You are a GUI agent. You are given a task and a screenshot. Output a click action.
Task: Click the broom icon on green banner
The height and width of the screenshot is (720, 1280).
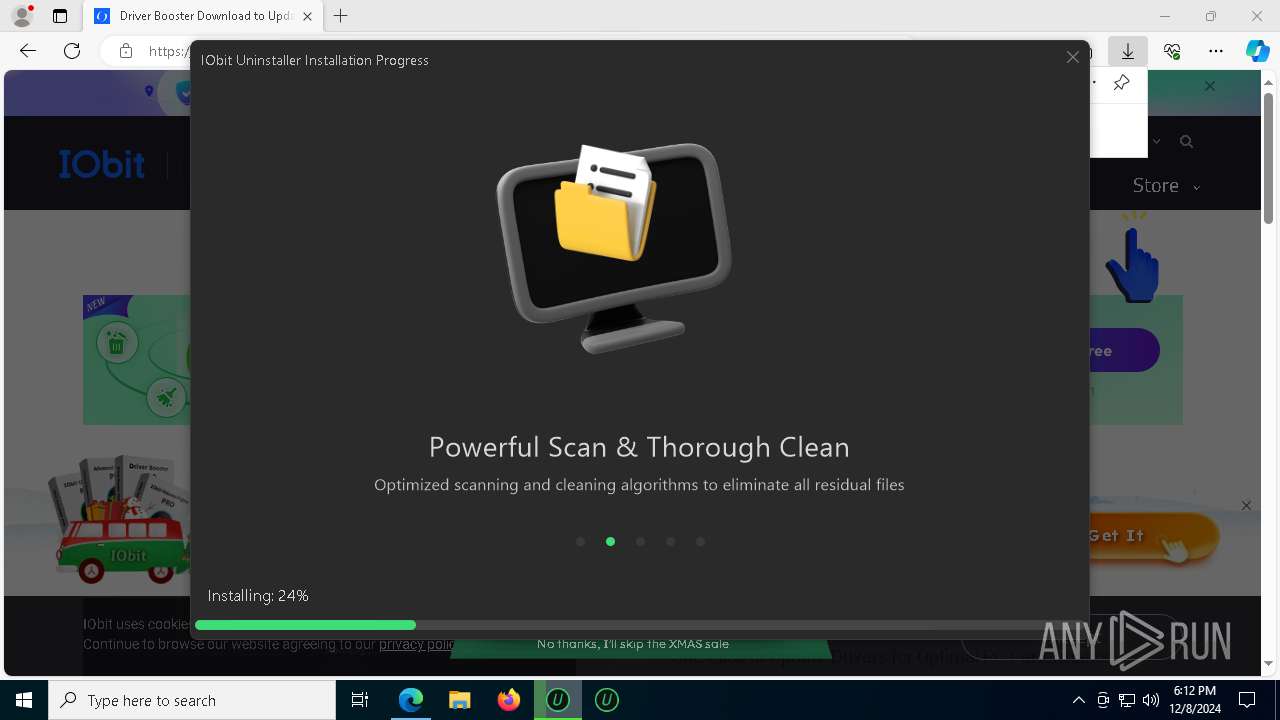tap(166, 397)
